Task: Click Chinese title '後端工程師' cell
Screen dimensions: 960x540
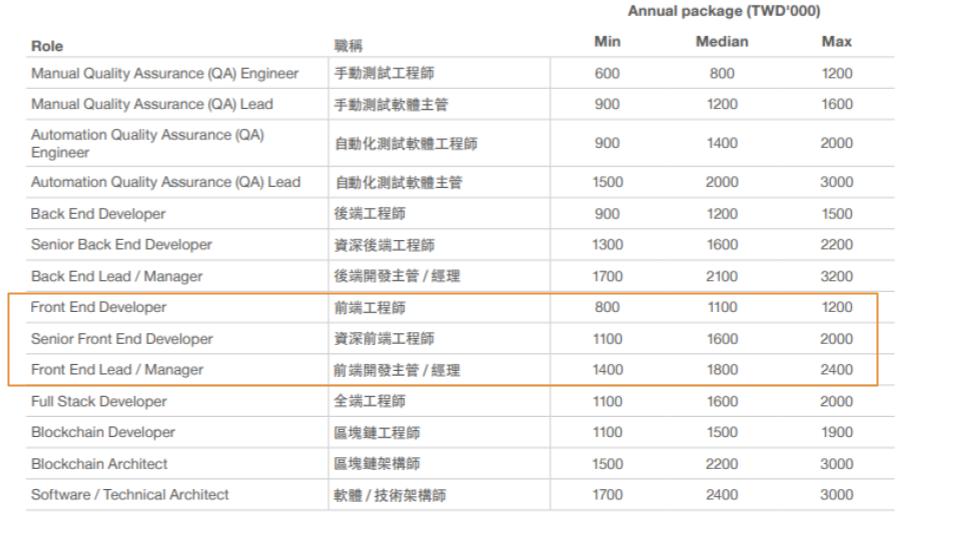Action: click(x=370, y=214)
